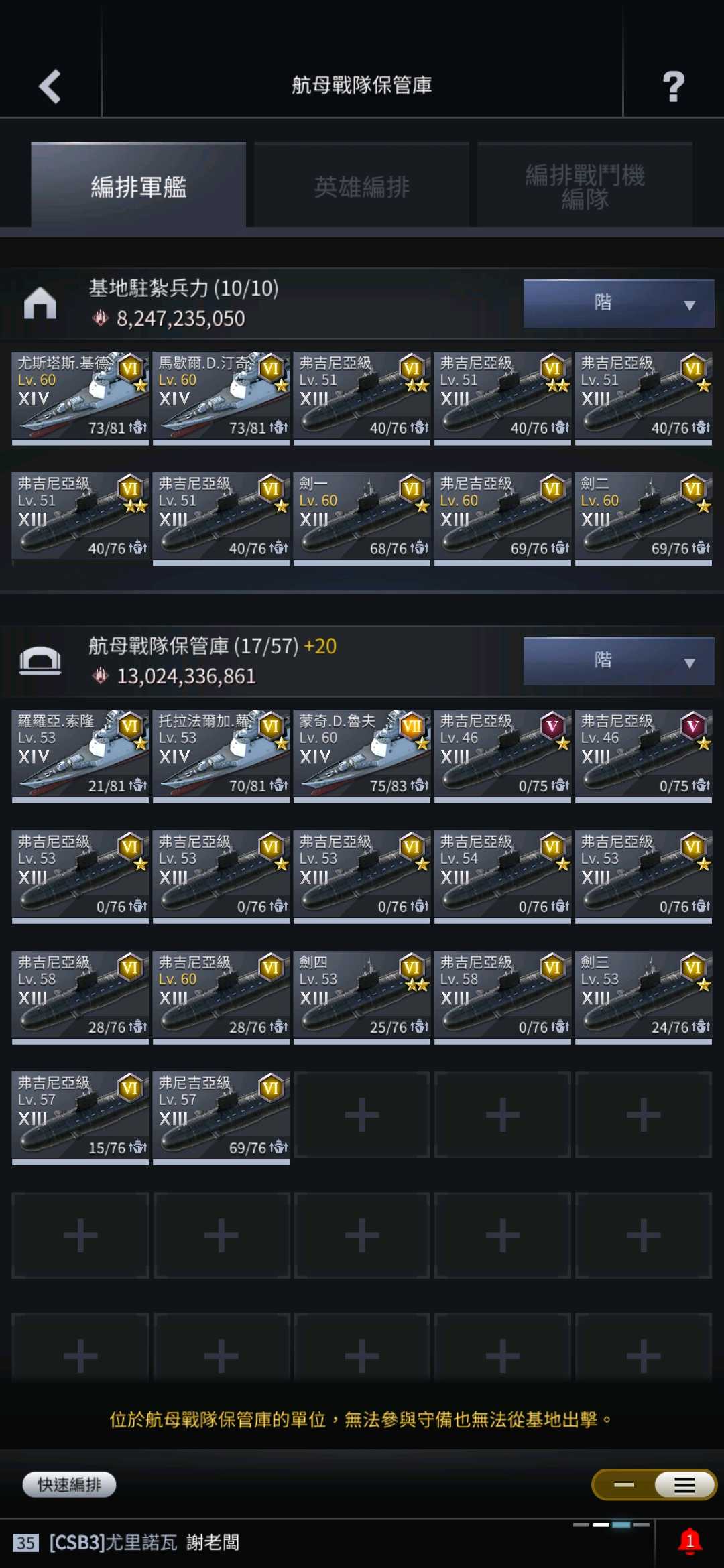Select the 編排軍艦 tab
Viewport: 724px width, 1568px height.
point(138,186)
